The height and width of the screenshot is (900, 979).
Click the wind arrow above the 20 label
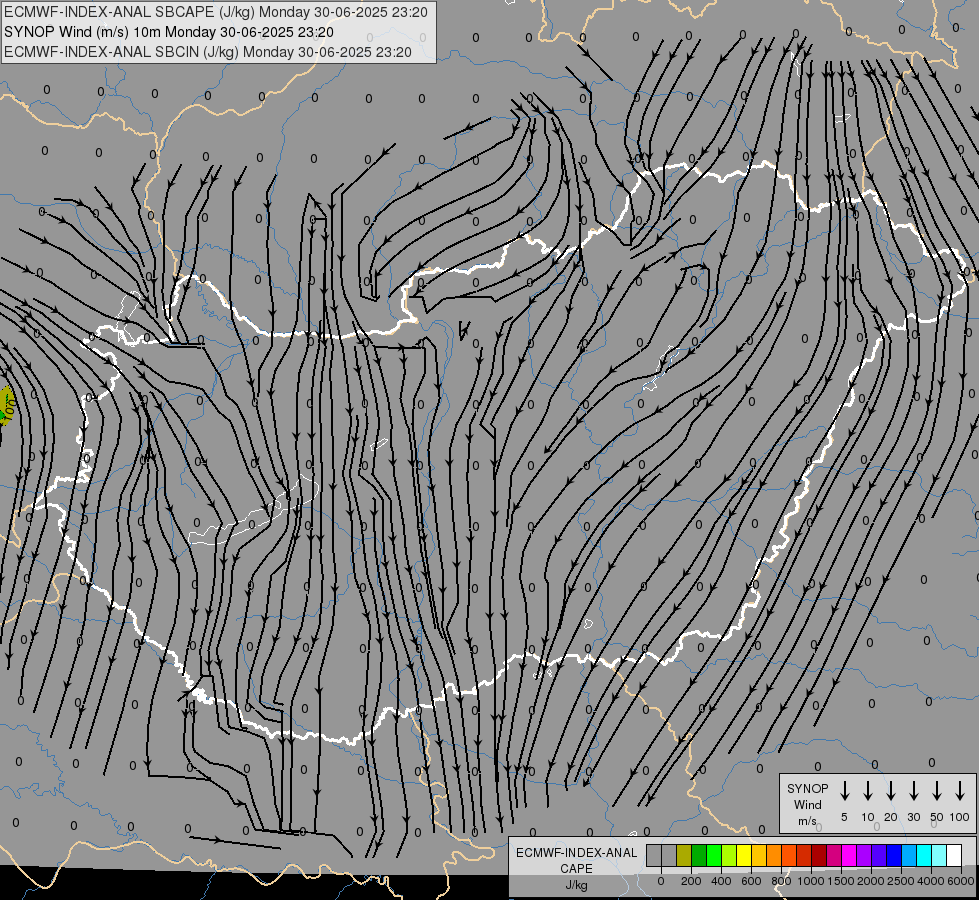tap(891, 790)
